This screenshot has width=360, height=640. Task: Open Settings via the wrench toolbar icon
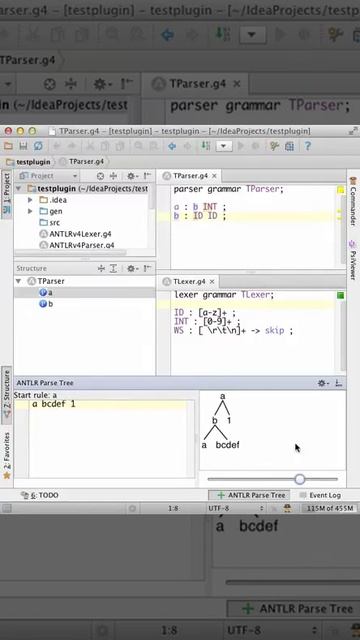pos(274,146)
